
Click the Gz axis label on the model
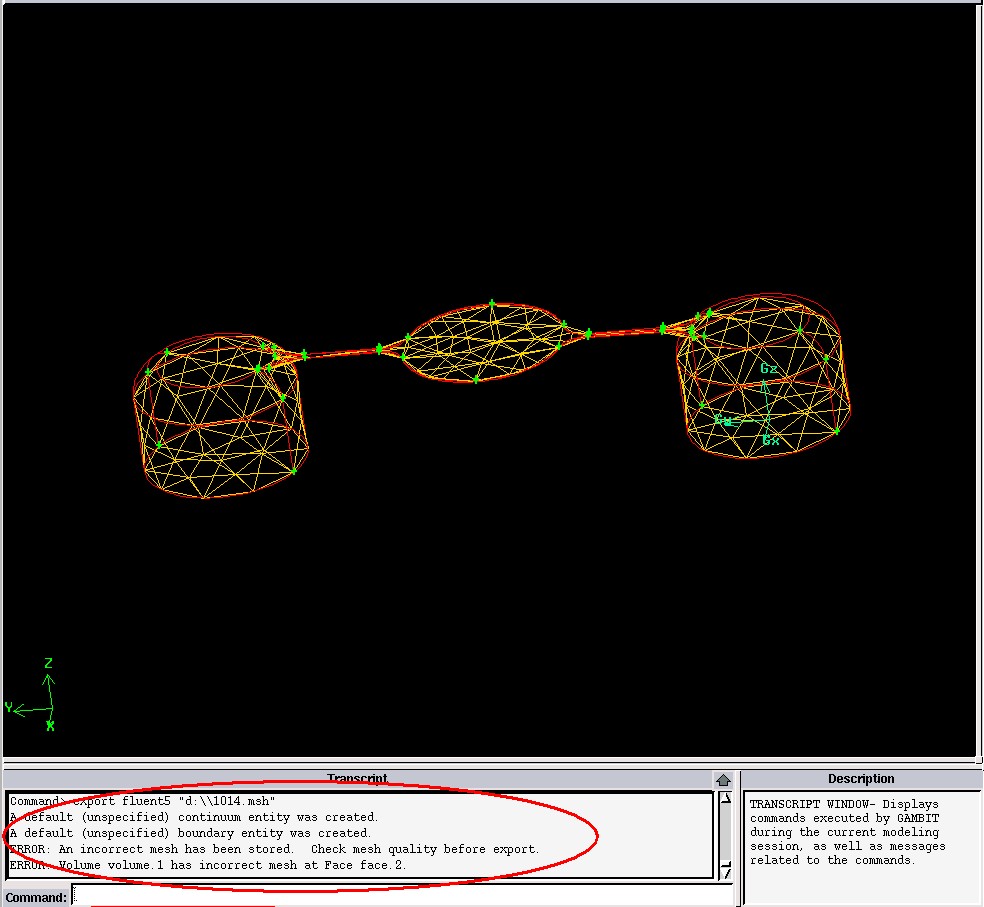(x=768, y=369)
